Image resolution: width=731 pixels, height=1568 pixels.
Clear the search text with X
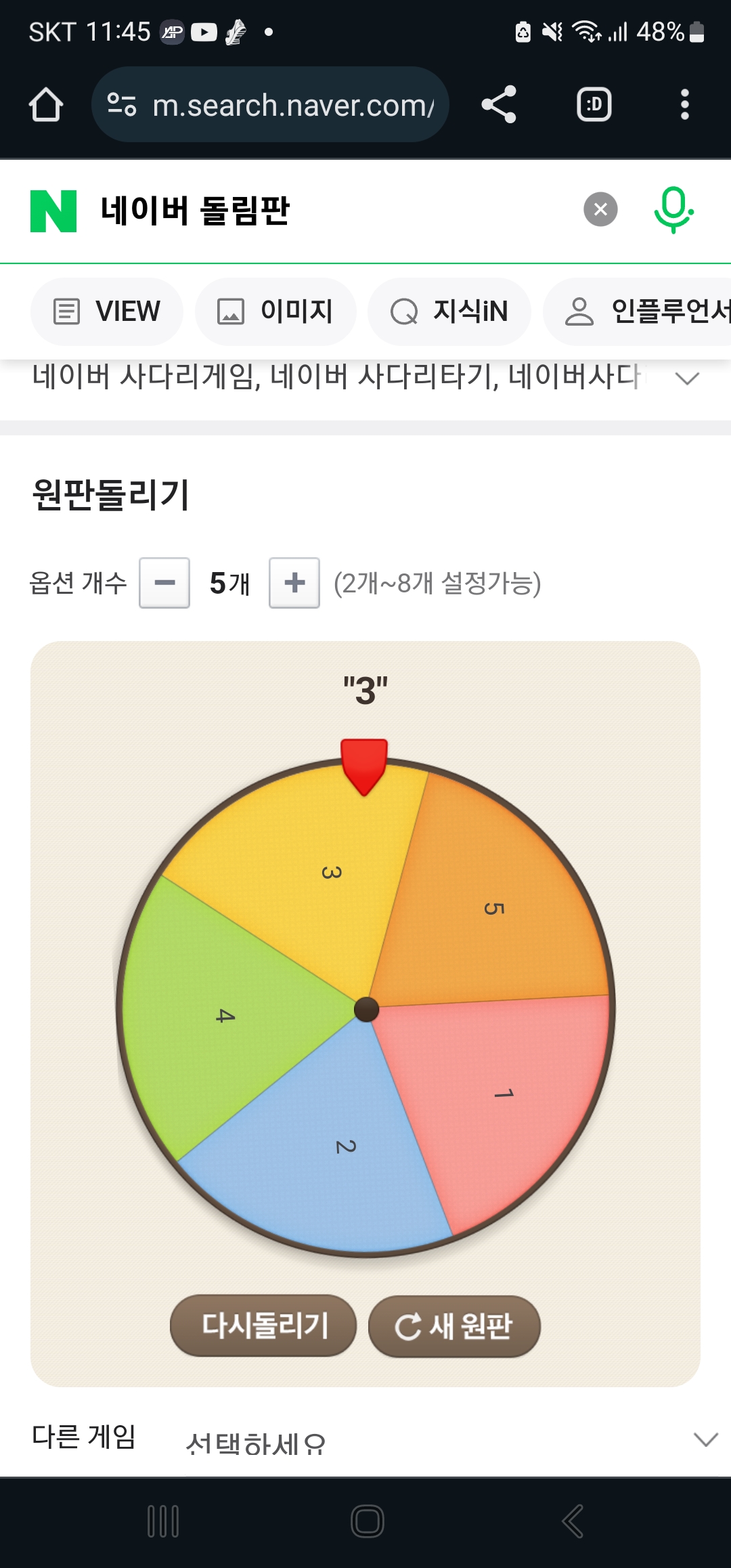(600, 209)
